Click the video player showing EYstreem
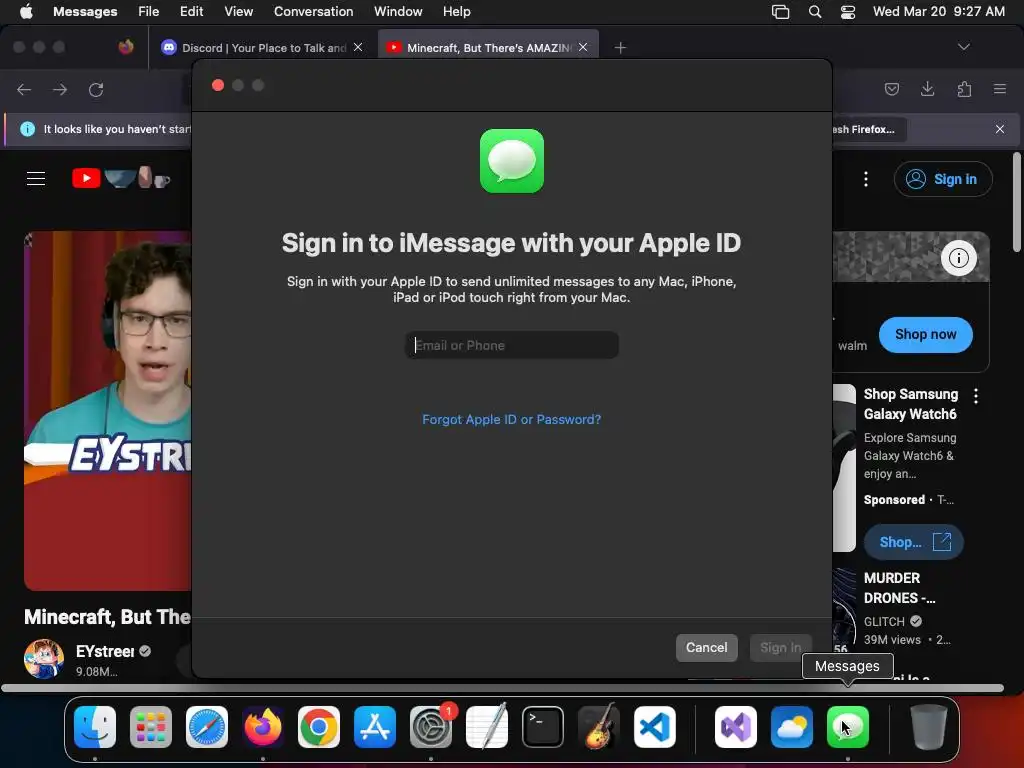This screenshot has width=1024, height=768. point(108,410)
